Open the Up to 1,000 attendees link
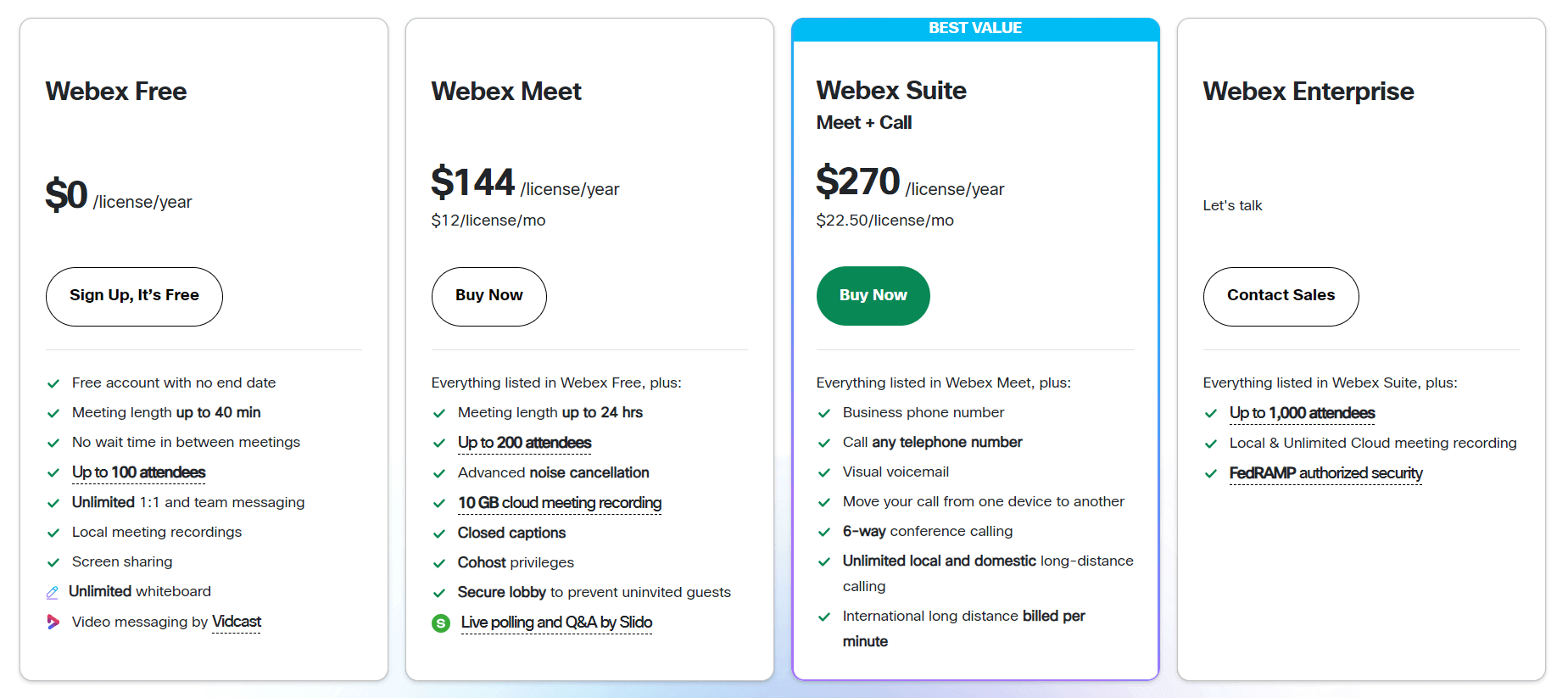 pyautogui.click(x=1302, y=413)
